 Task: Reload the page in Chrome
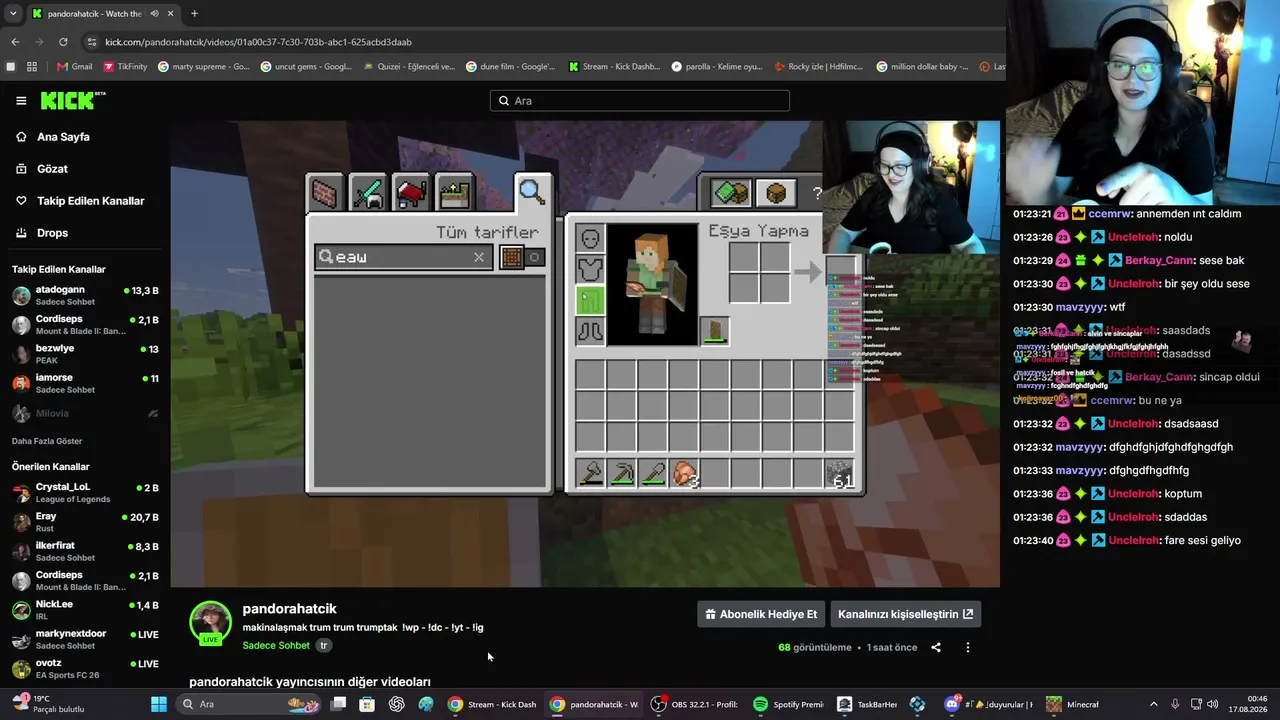[63, 42]
